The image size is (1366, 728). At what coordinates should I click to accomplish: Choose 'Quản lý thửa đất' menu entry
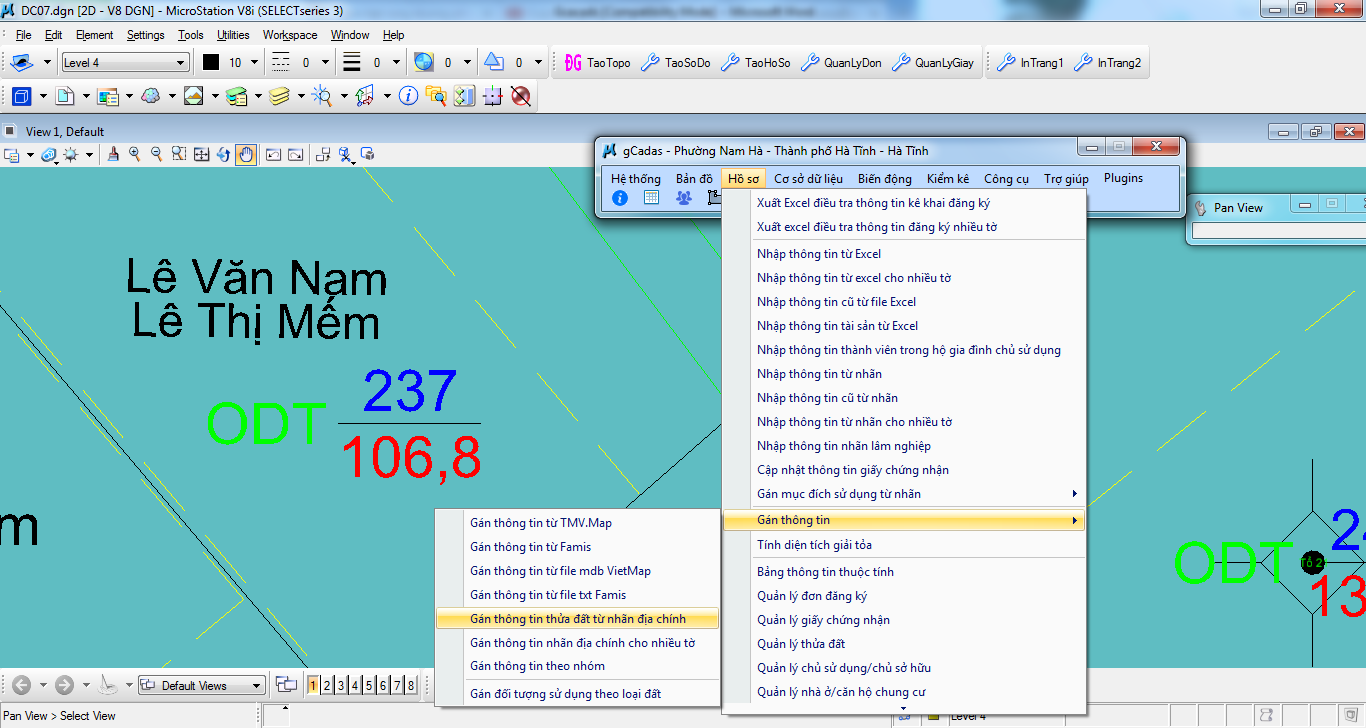[x=801, y=644]
